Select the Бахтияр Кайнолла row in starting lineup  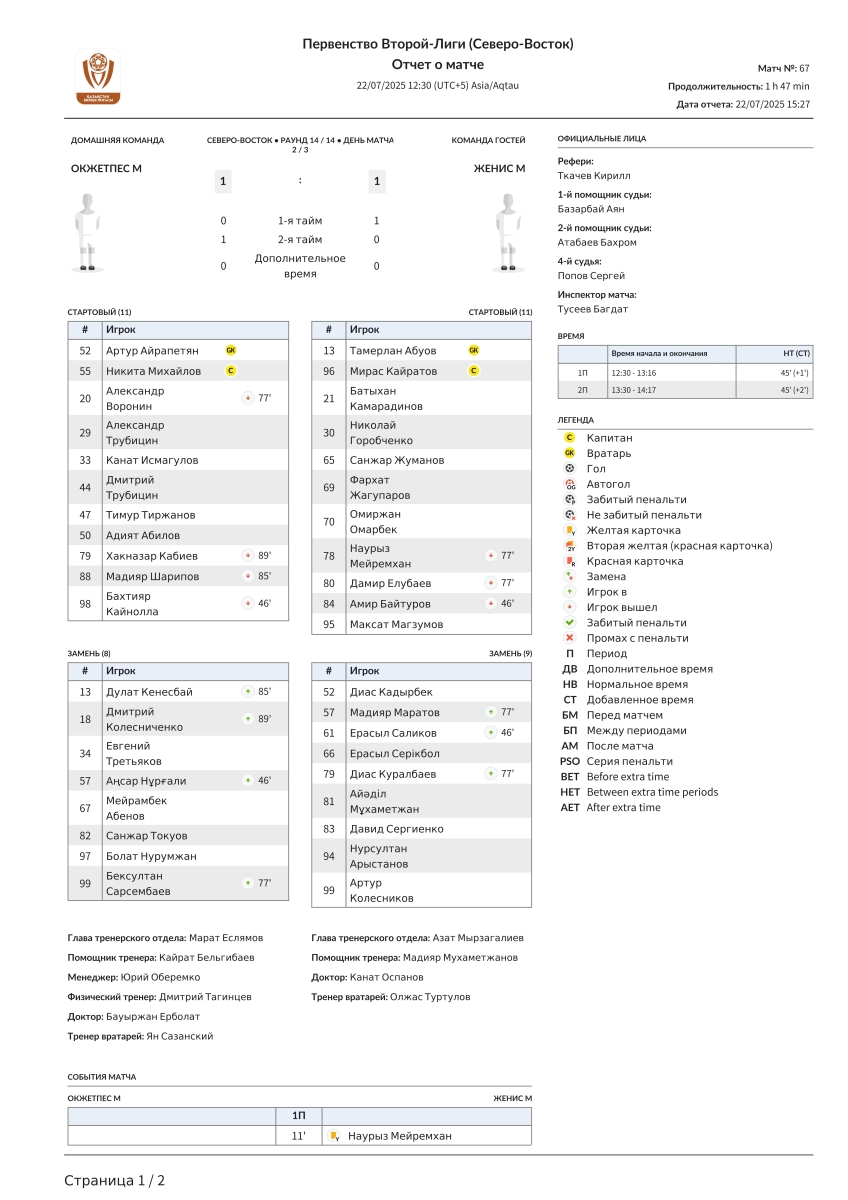178,604
